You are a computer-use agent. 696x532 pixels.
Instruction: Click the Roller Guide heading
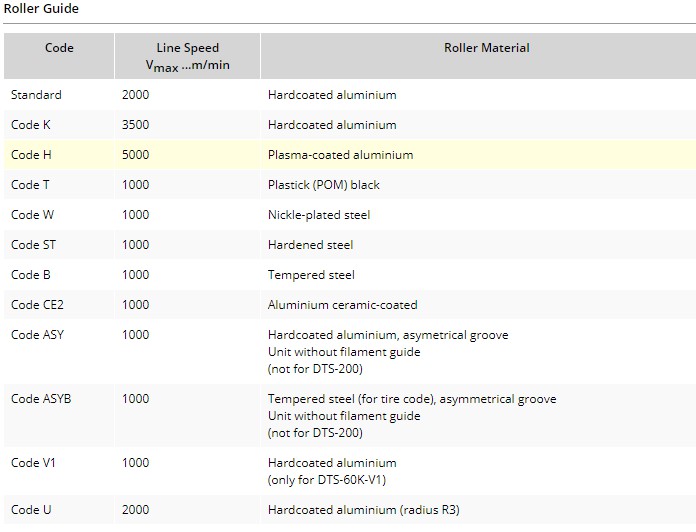[x=41, y=9]
